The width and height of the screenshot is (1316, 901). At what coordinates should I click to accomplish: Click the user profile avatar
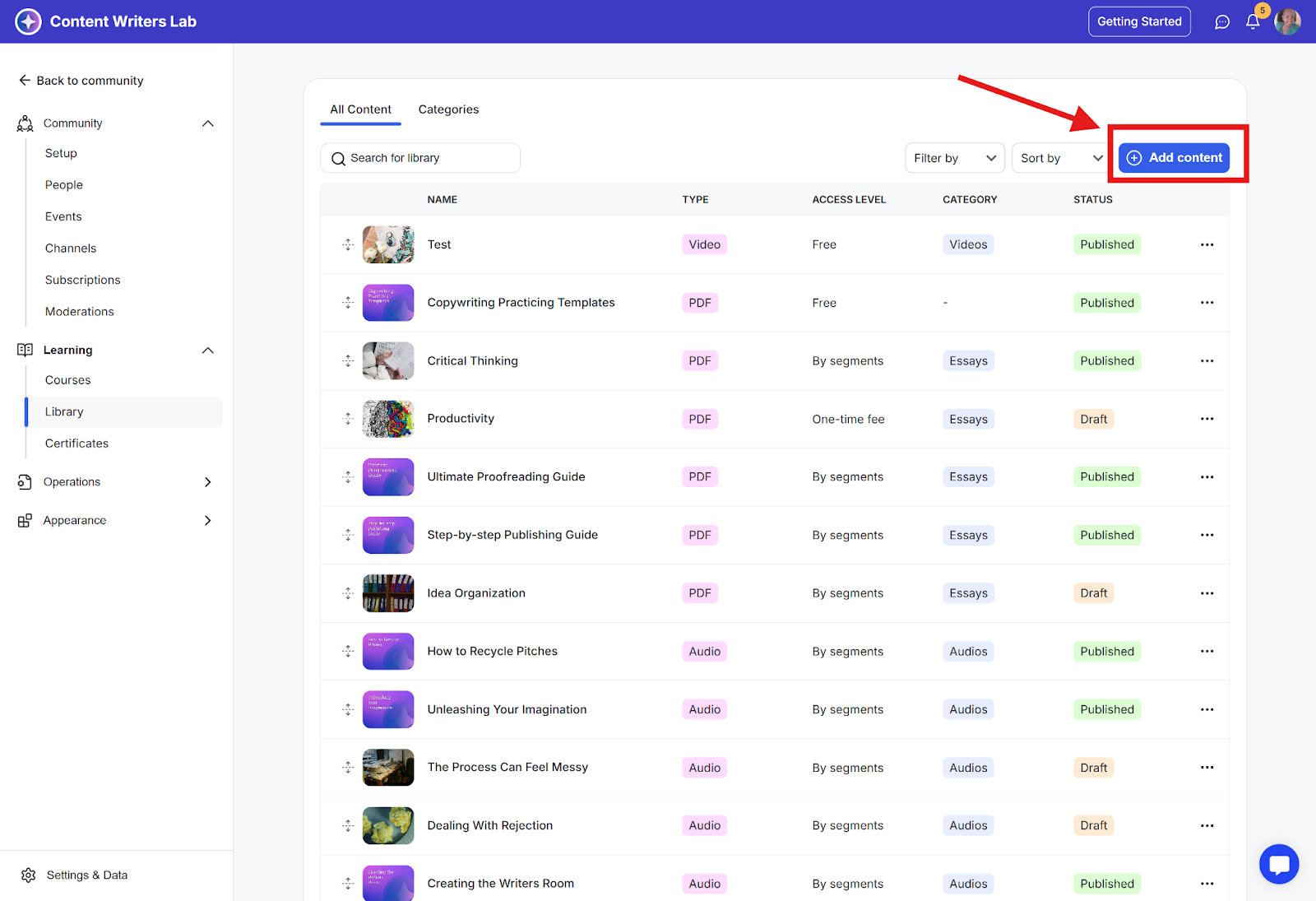[x=1287, y=22]
